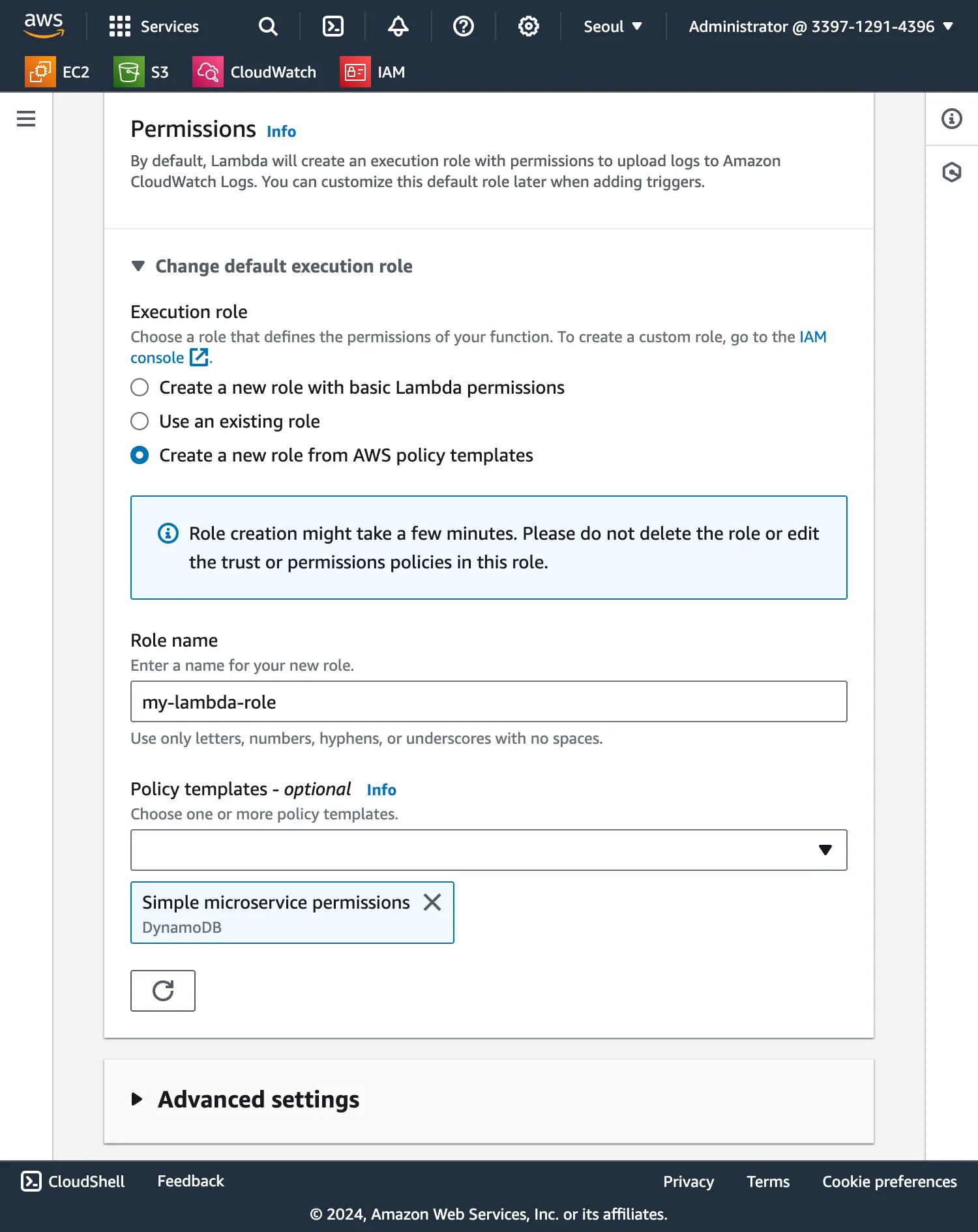
Task: Open the settings gear icon
Action: point(528,26)
